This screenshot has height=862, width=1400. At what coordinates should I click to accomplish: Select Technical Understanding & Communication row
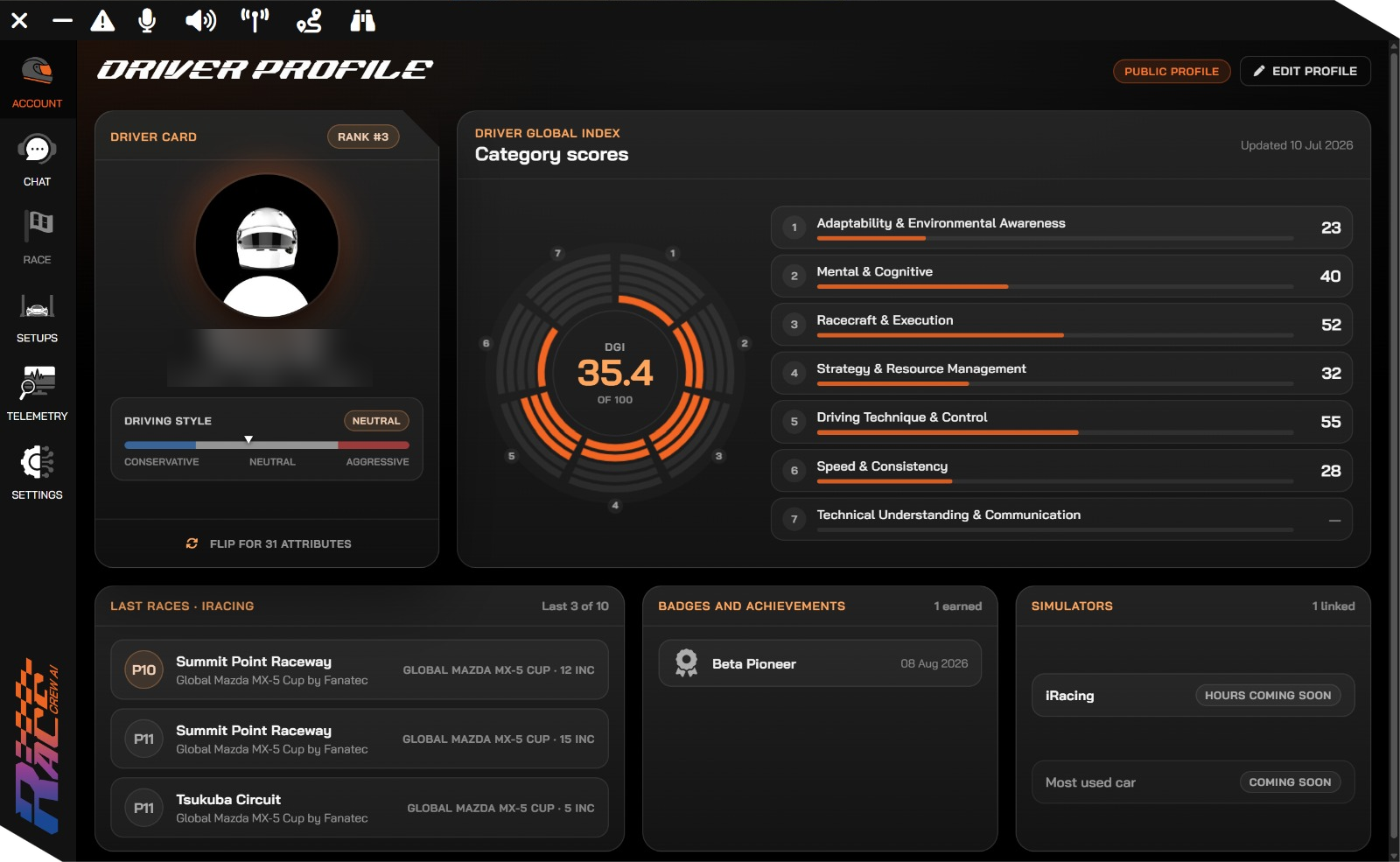click(x=1061, y=519)
